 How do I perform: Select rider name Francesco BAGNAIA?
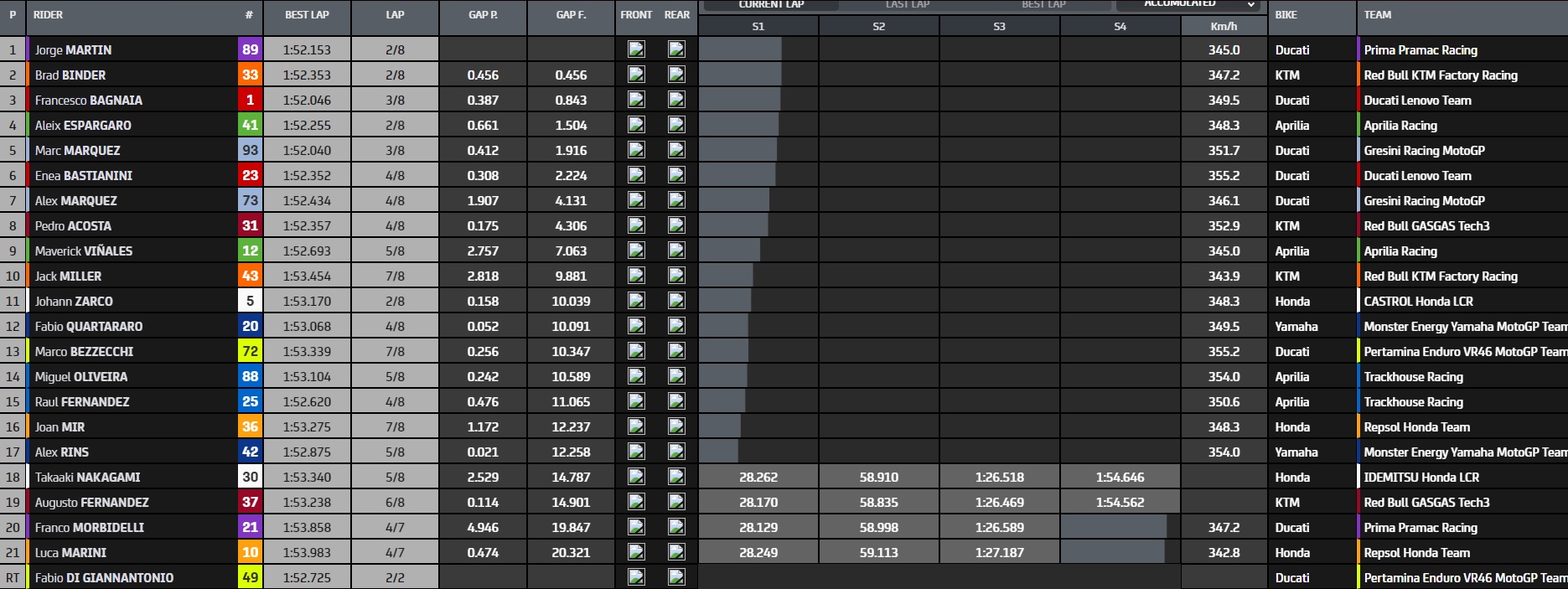89,100
